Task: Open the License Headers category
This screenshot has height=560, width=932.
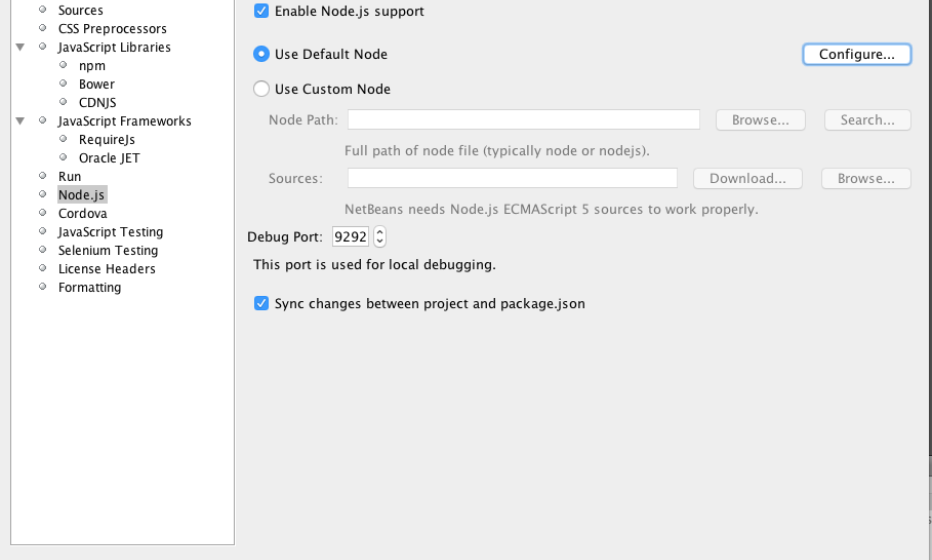Action: coord(106,269)
